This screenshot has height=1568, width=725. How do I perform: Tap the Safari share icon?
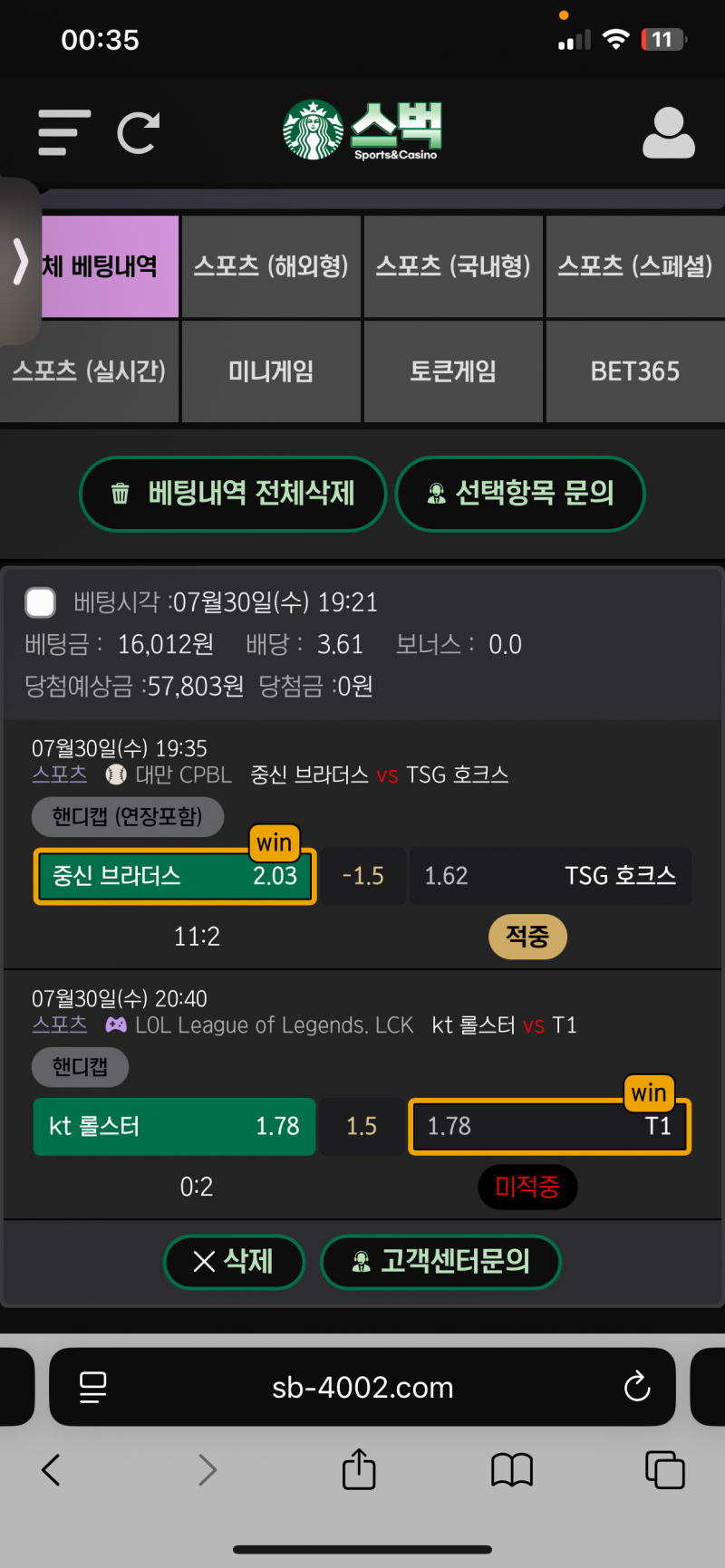pyautogui.click(x=359, y=1469)
